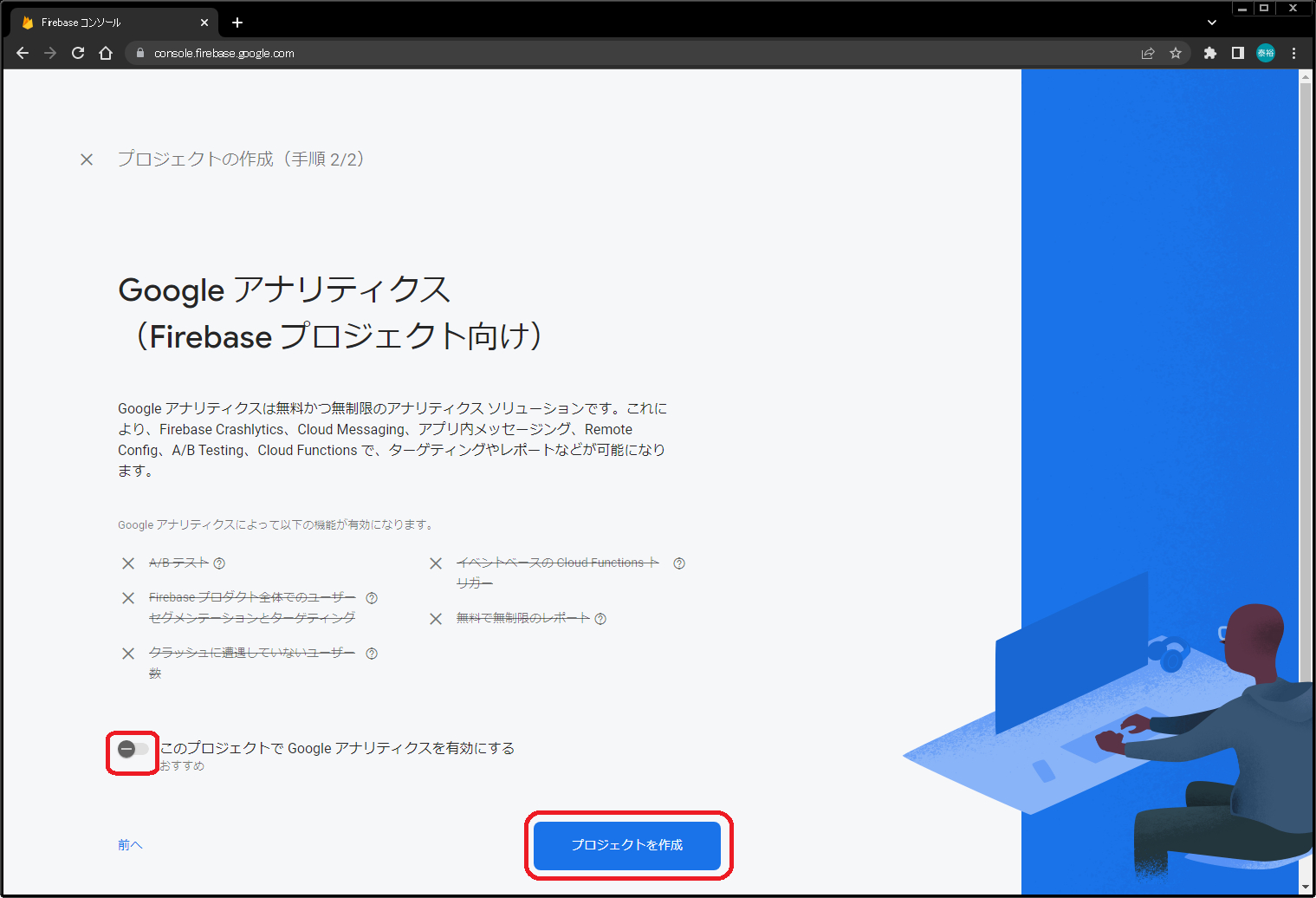Screen dimensions: 1316x898
Task: Toggle Google アナリティクスを有効にする switch
Action: tap(133, 749)
